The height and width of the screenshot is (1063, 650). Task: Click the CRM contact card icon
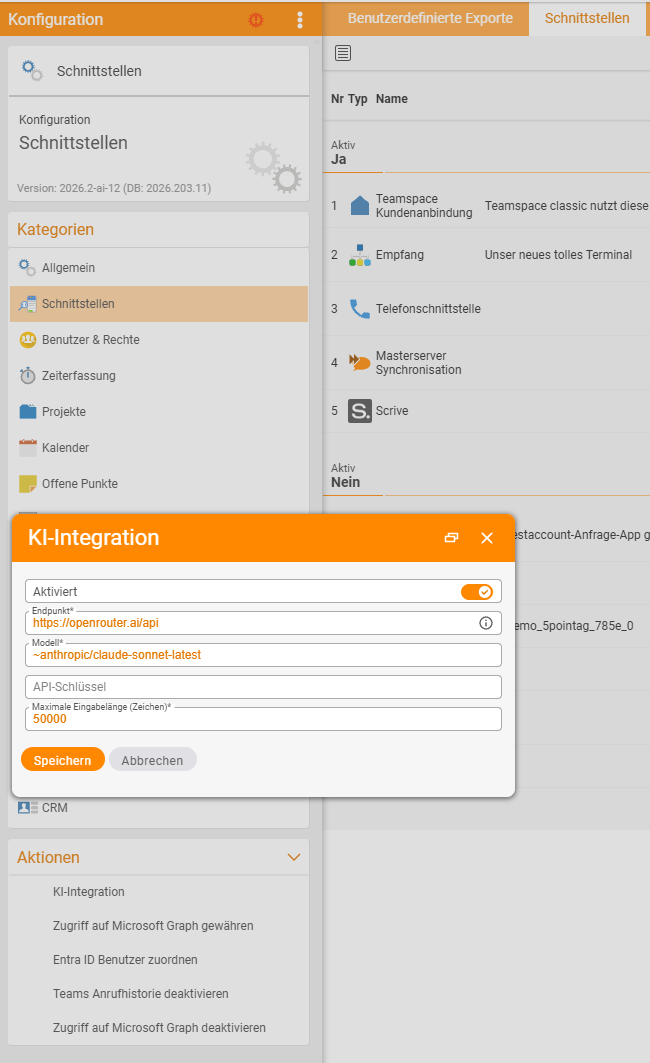[28, 807]
